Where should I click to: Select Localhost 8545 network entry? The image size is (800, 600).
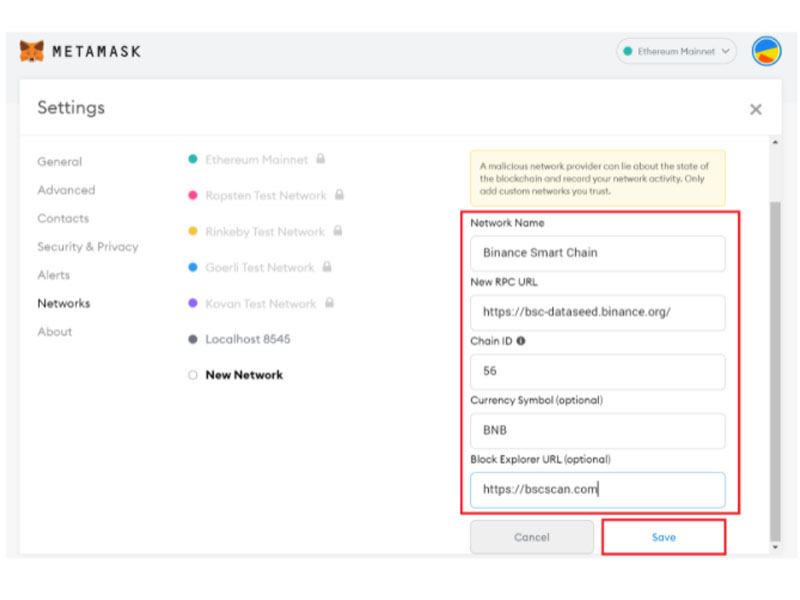click(x=247, y=339)
